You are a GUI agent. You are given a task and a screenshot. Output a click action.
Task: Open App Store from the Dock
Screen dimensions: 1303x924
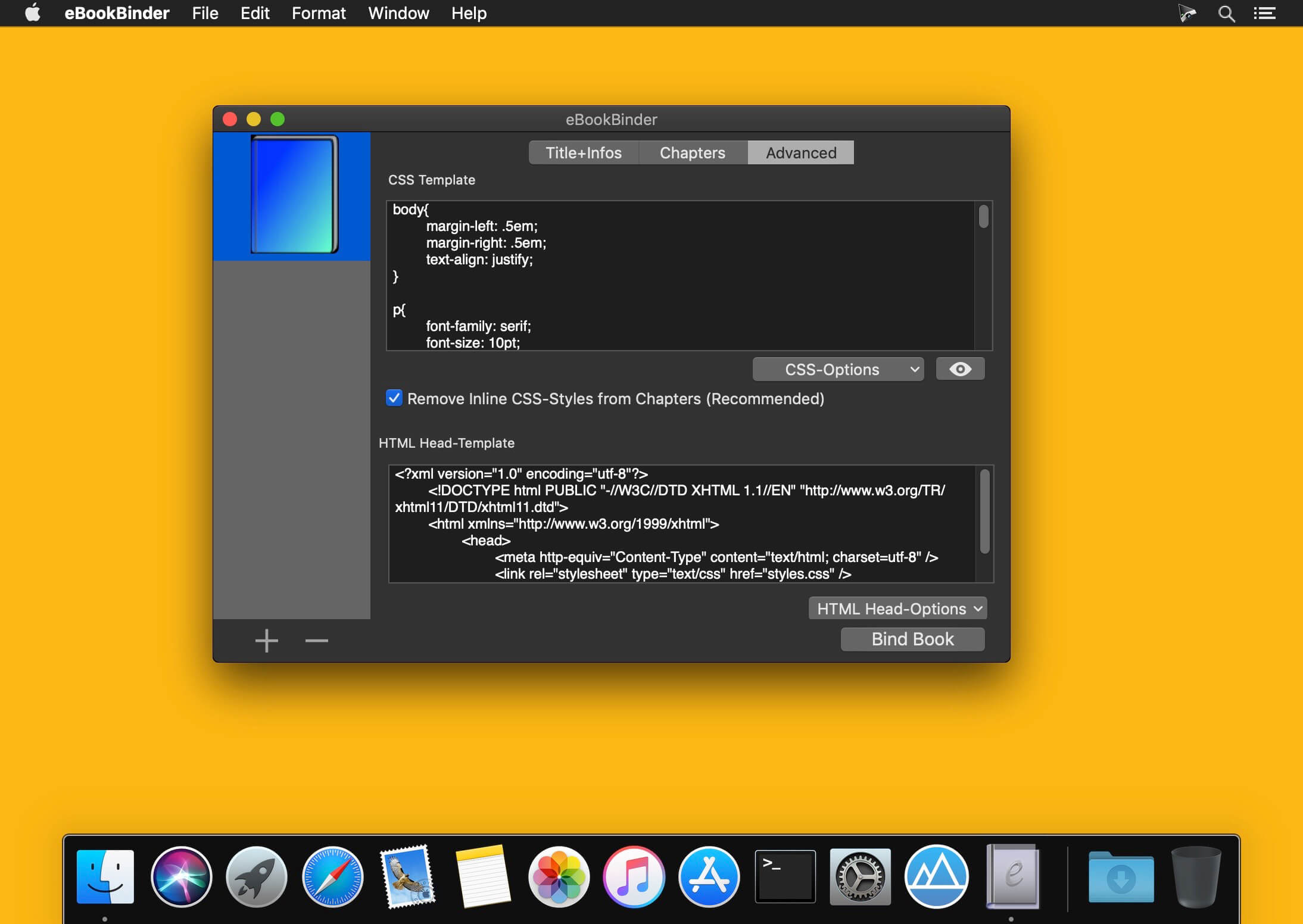pos(709,876)
